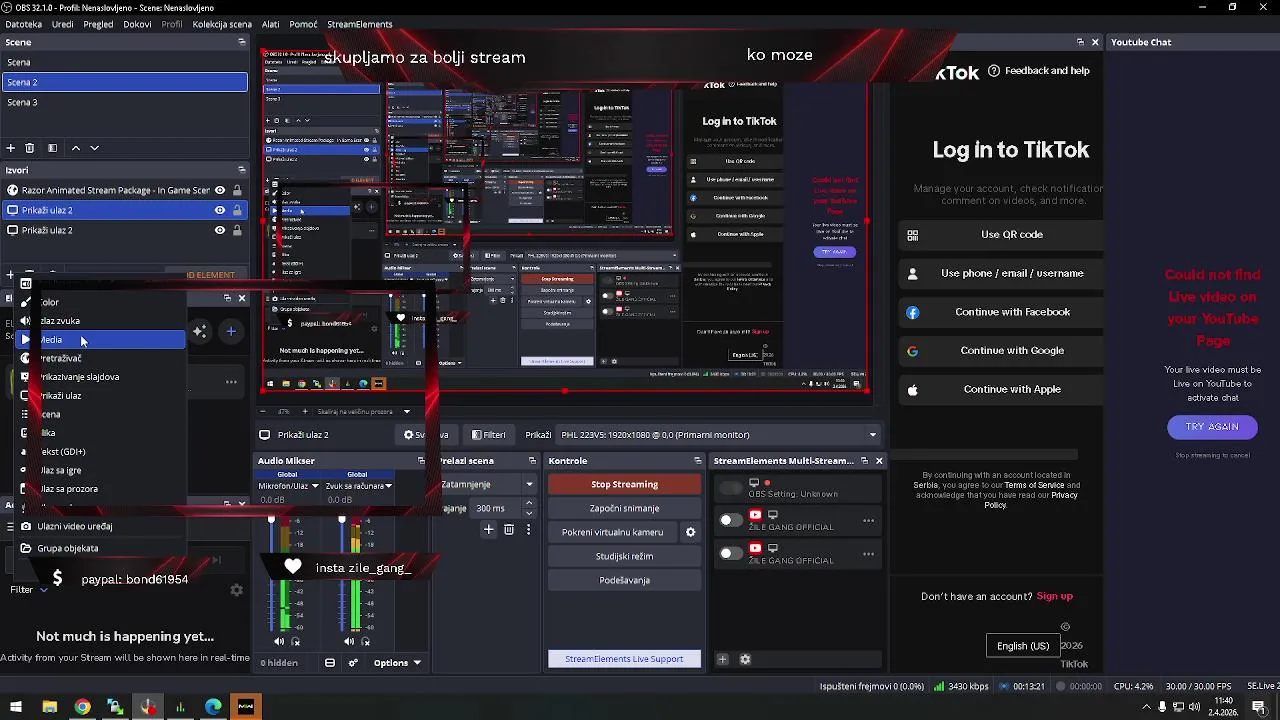Toggle the OBS Setting: Unknown stream switch
Screen dimensions: 1280x720
[x=731, y=488]
